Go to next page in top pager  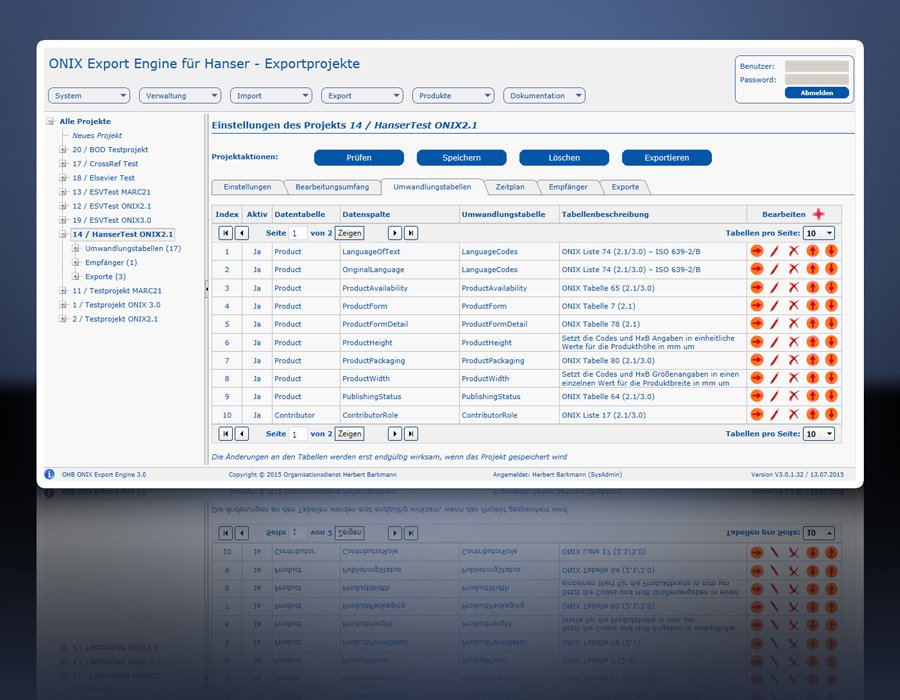pos(395,233)
